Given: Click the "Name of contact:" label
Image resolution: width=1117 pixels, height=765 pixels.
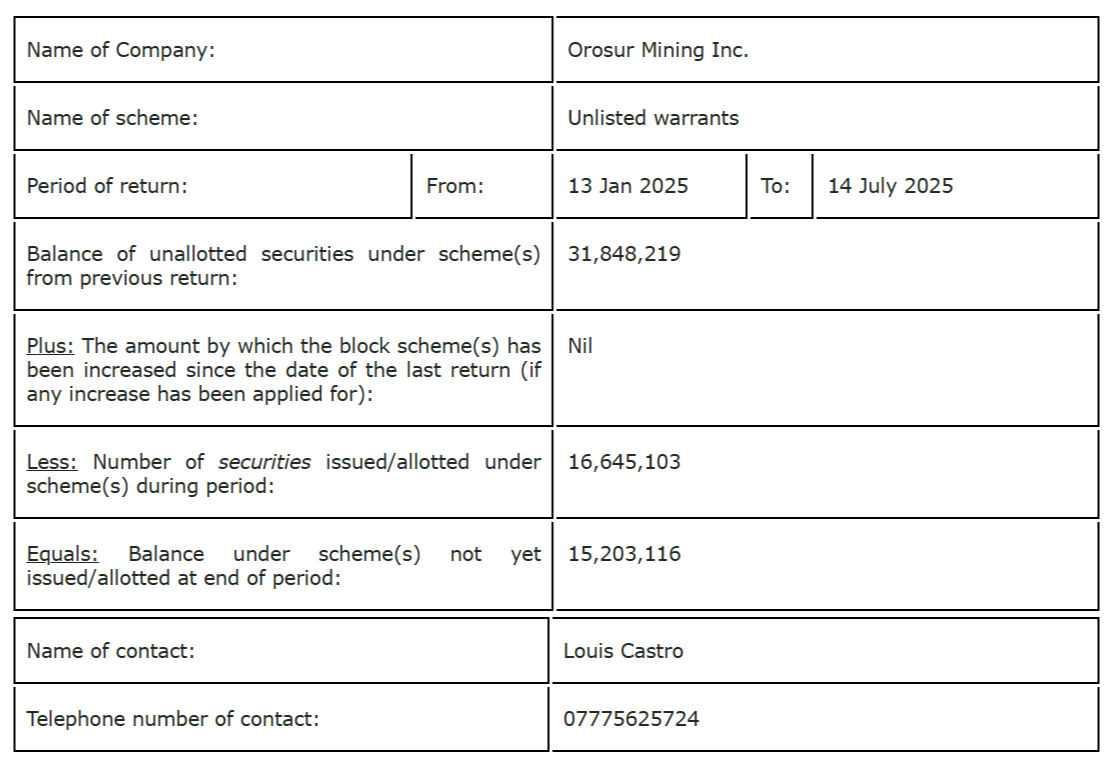Looking at the screenshot, I should pyautogui.click(x=111, y=651).
